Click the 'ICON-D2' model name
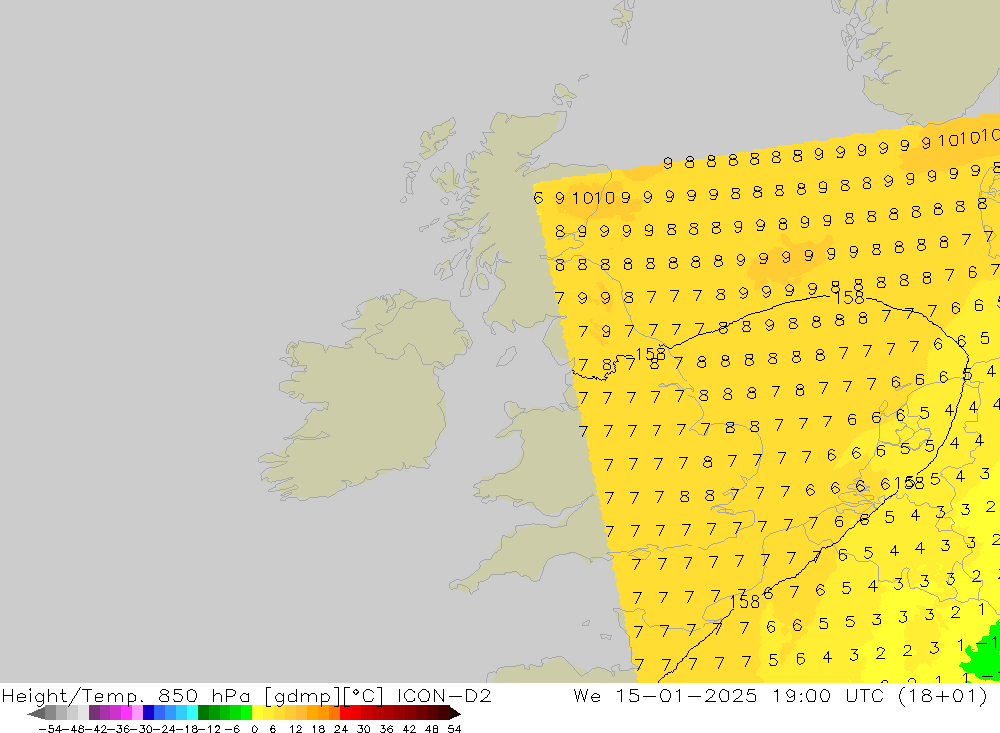 (444, 695)
